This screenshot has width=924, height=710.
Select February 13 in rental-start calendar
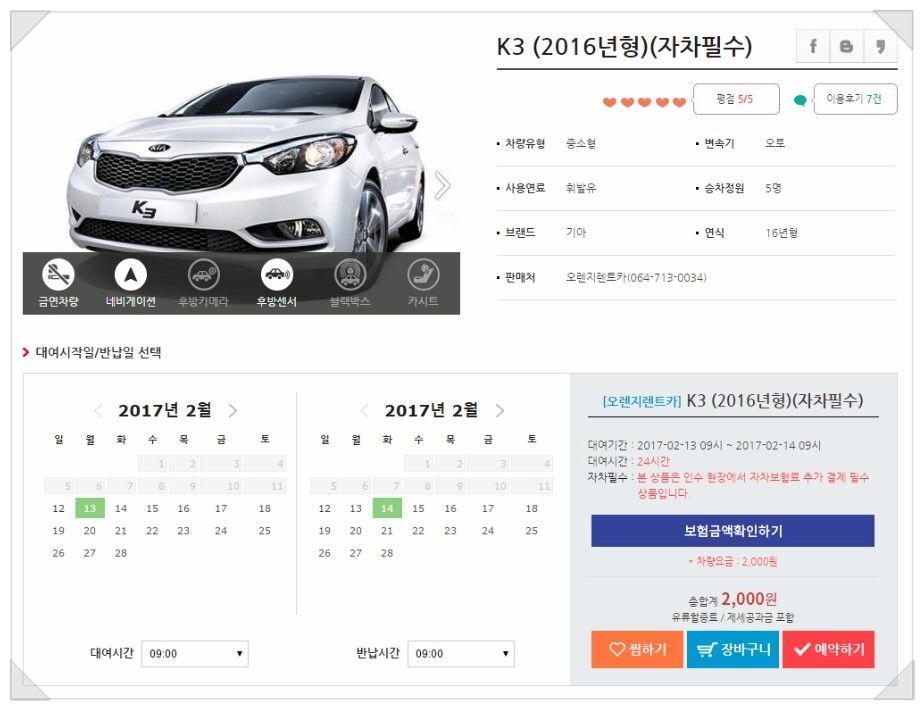click(x=90, y=508)
